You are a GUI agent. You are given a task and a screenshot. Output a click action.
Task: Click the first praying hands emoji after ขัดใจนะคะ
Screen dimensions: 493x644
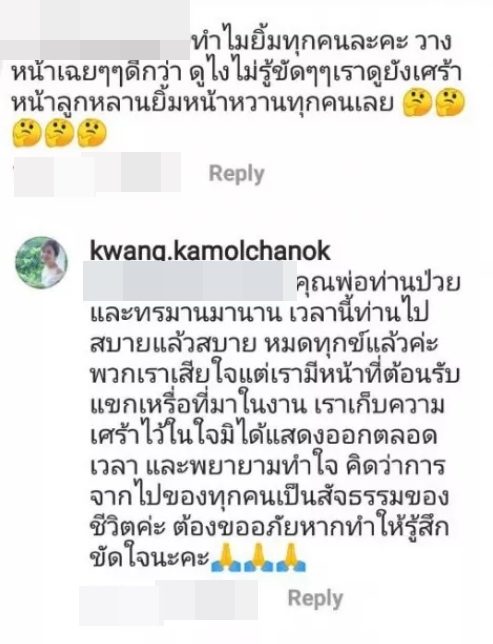click(x=225, y=557)
